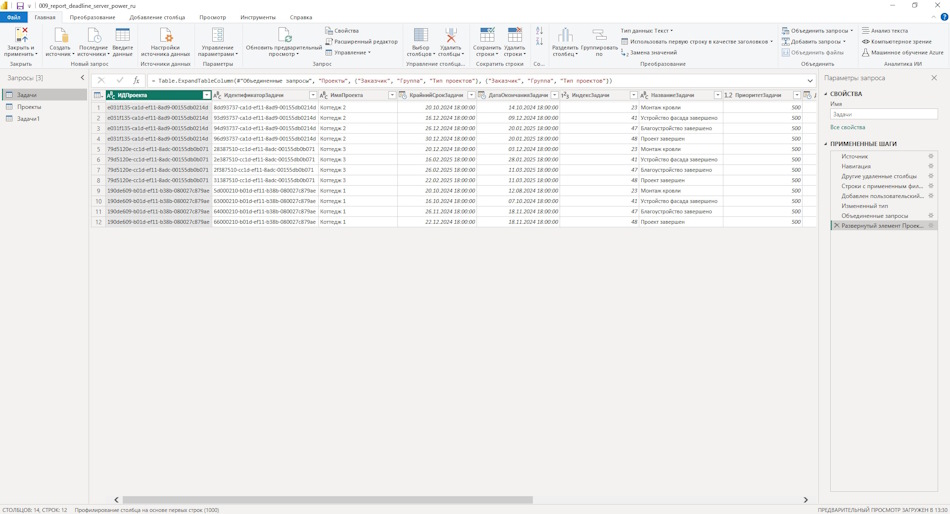
Task: Open filter dropdown of ИндексЗадачи column
Action: click(x=634, y=95)
